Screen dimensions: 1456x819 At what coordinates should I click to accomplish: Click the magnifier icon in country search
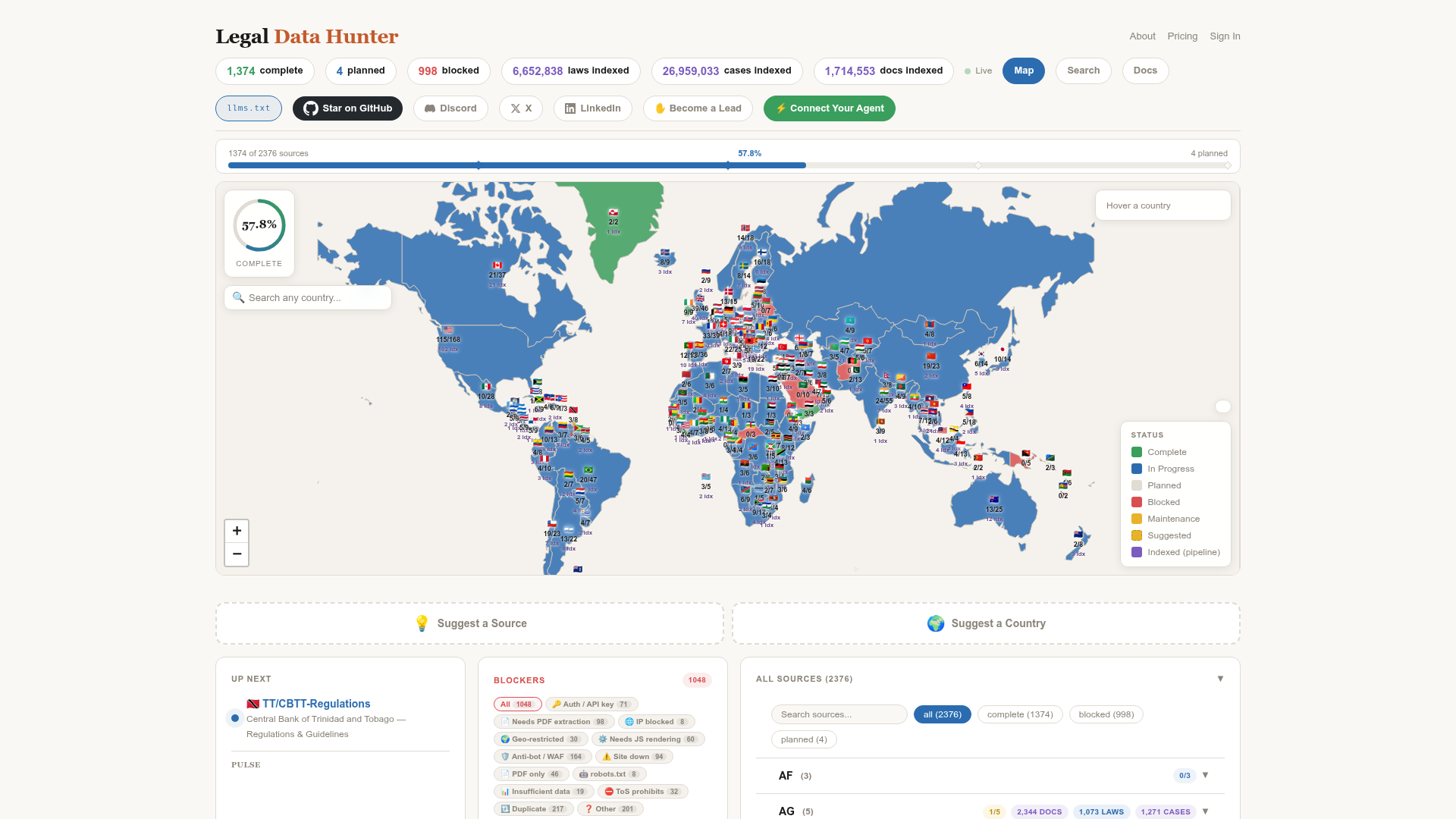tap(238, 297)
